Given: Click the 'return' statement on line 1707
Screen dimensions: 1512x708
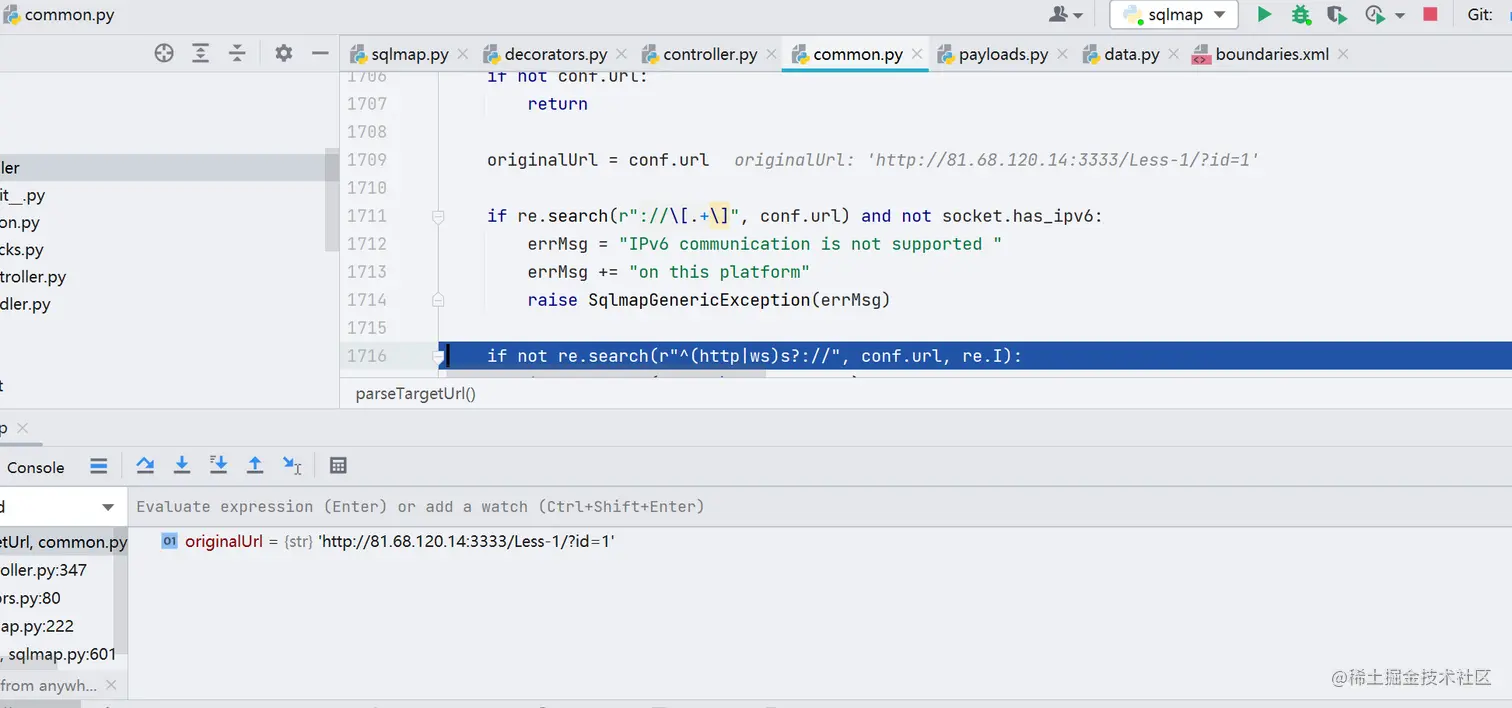Looking at the screenshot, I should pyautogui.click(x=558, y=104).
